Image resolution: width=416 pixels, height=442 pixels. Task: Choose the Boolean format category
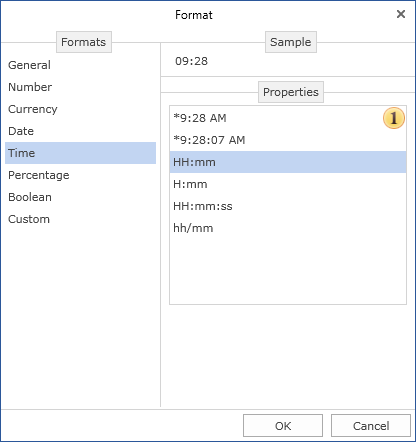coord(80,197)
